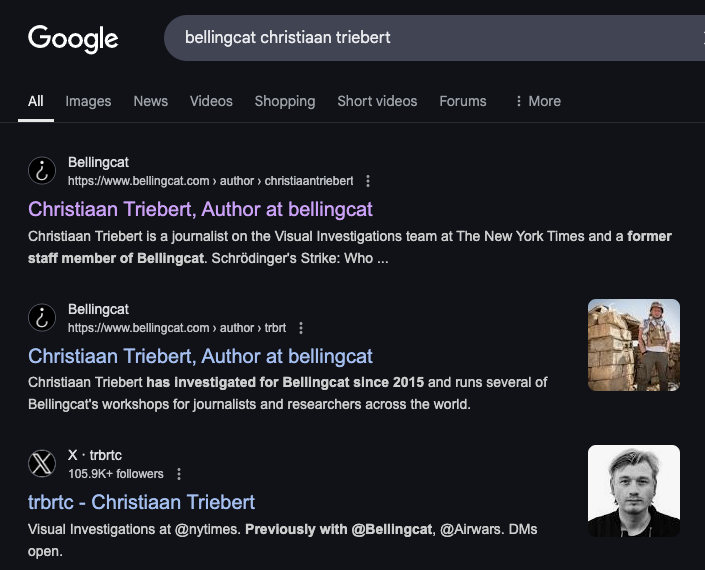Show the Forums results tab

click(x=463, y=101)
